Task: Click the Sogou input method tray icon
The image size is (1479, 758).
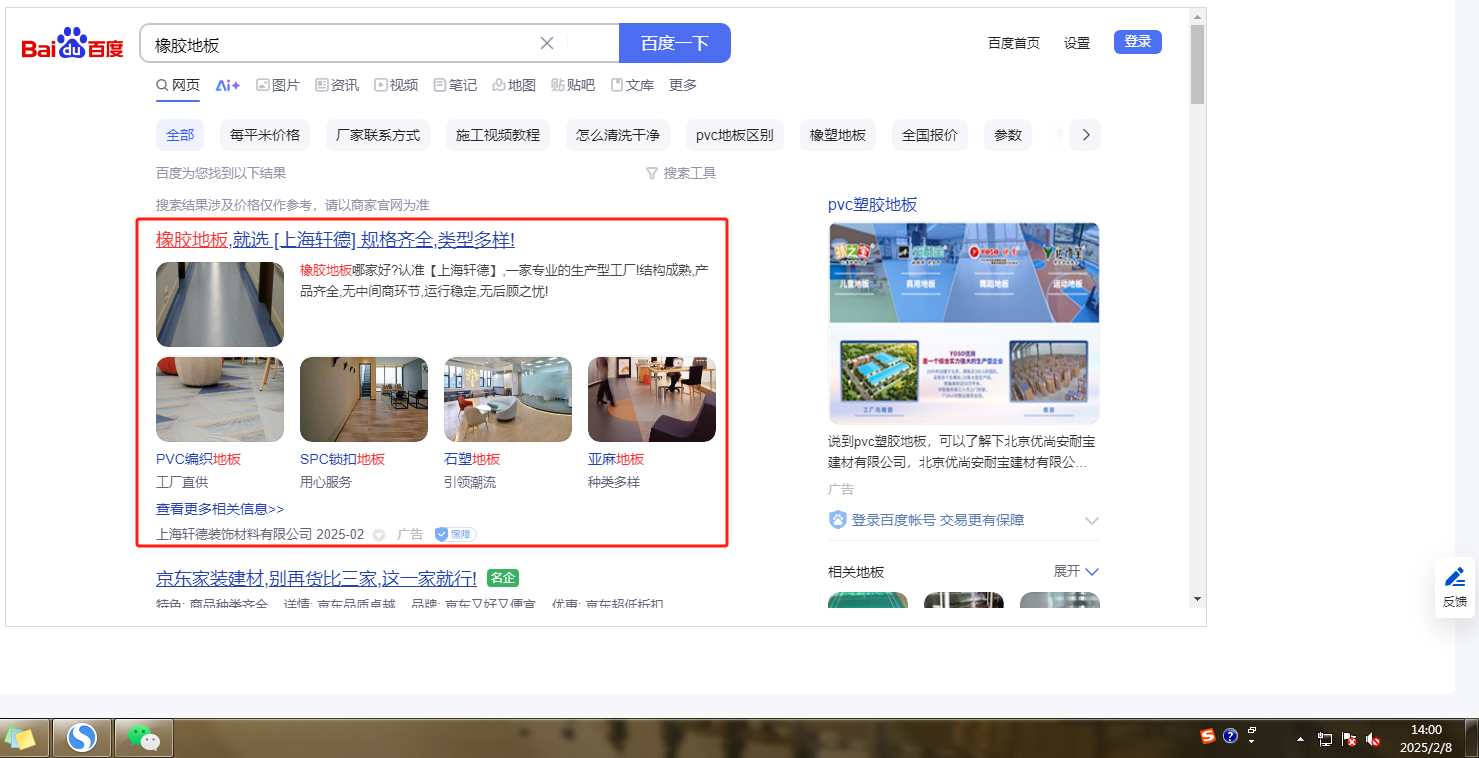Action: click(x=1208, y=737)
